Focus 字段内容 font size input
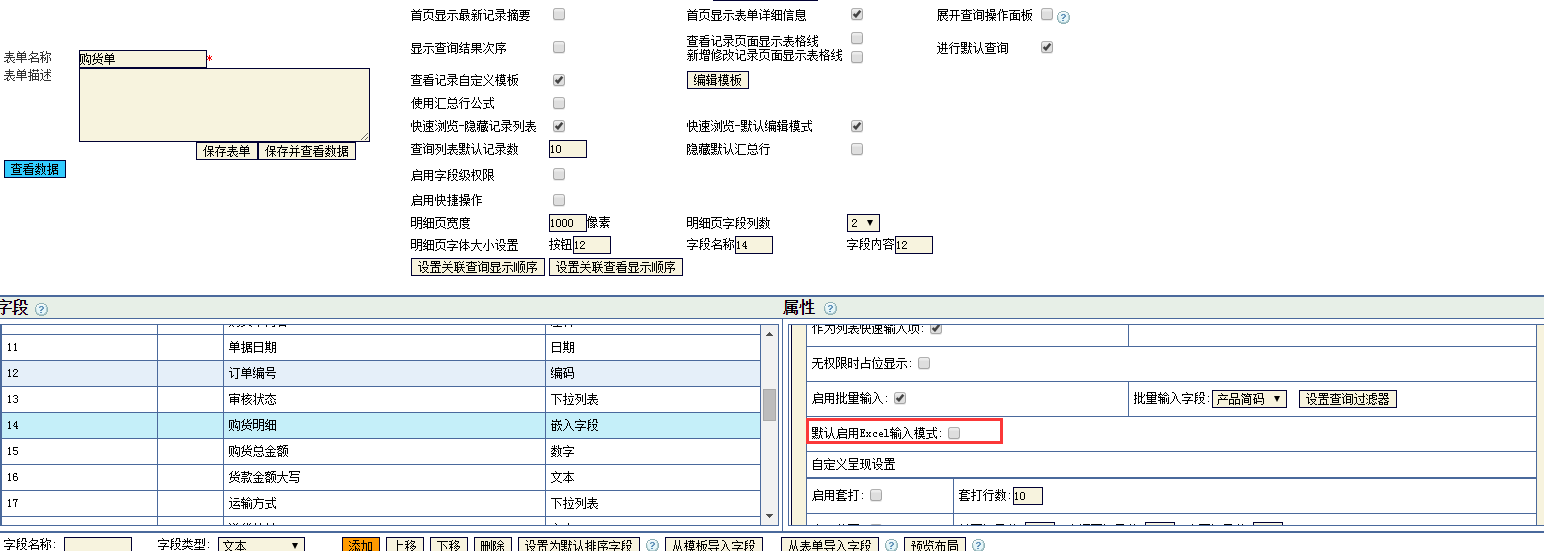The height and width of the screenshot is (551, 1544). pos(914,245)
